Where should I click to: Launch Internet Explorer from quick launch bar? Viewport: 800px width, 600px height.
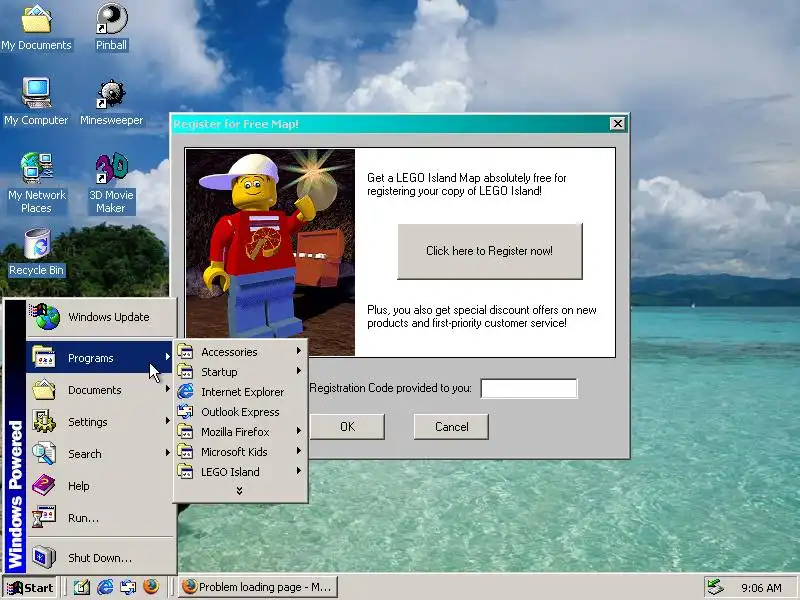pos(105,587)
